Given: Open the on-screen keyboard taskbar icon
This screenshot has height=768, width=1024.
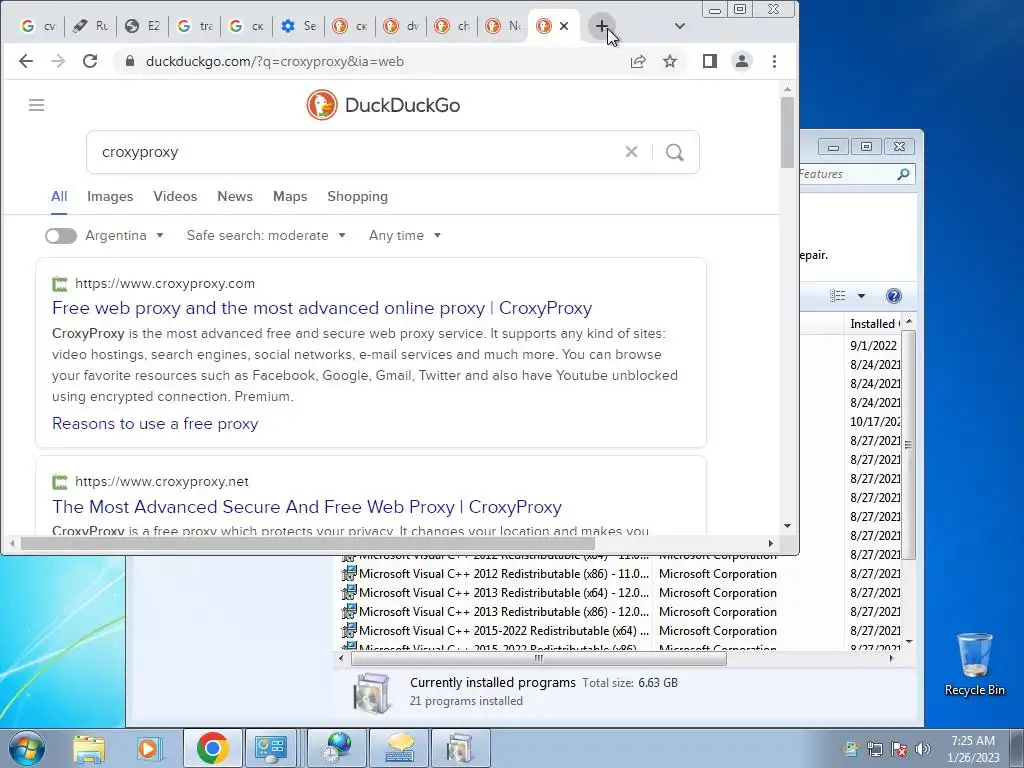Looking at the screenshot, I should click(398, 748).
